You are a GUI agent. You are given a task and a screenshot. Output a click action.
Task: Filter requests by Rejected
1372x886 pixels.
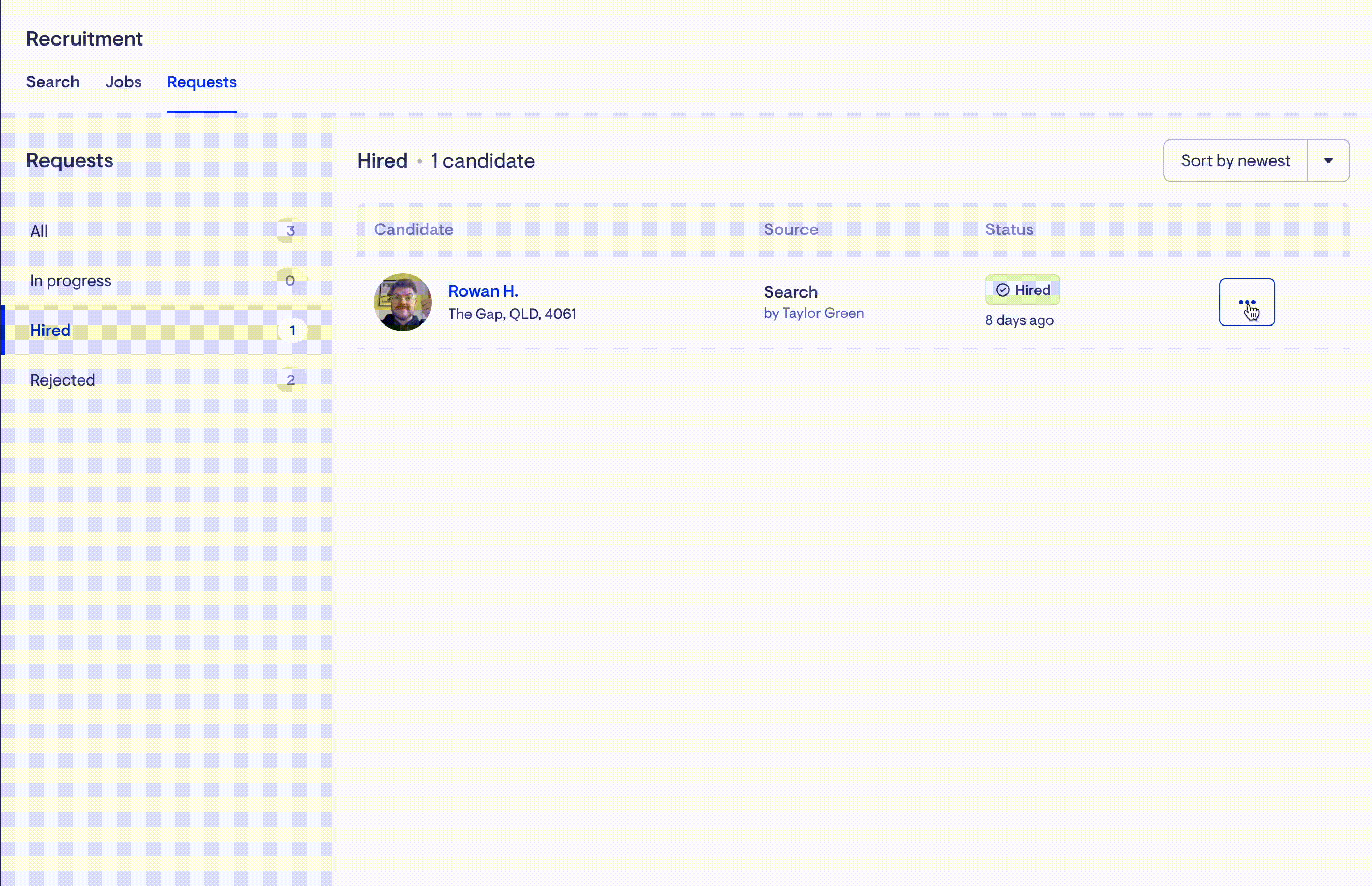click(62, 380)
